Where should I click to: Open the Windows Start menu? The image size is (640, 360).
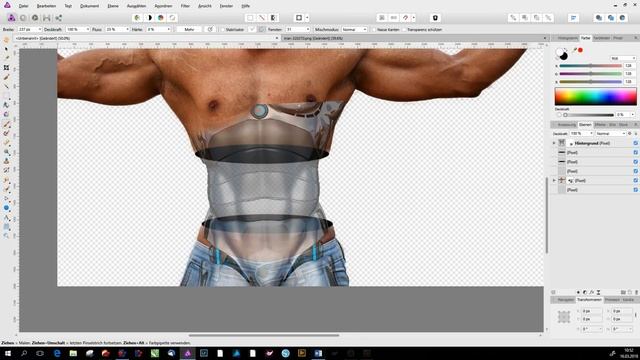pyautogui.click(x=7, y=353)
